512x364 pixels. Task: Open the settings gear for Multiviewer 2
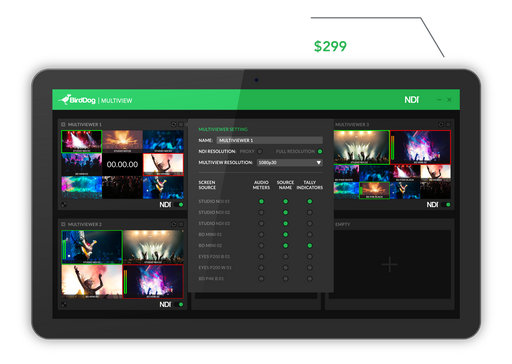[174, 224]
